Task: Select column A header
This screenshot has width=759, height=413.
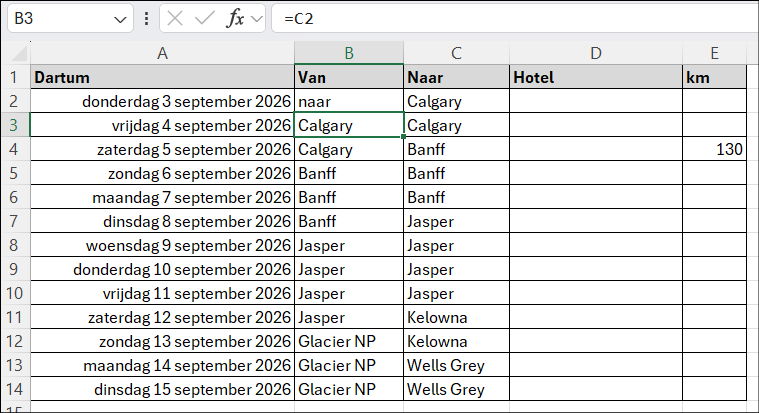Action: pyautogui.click(x=162, y=53)
